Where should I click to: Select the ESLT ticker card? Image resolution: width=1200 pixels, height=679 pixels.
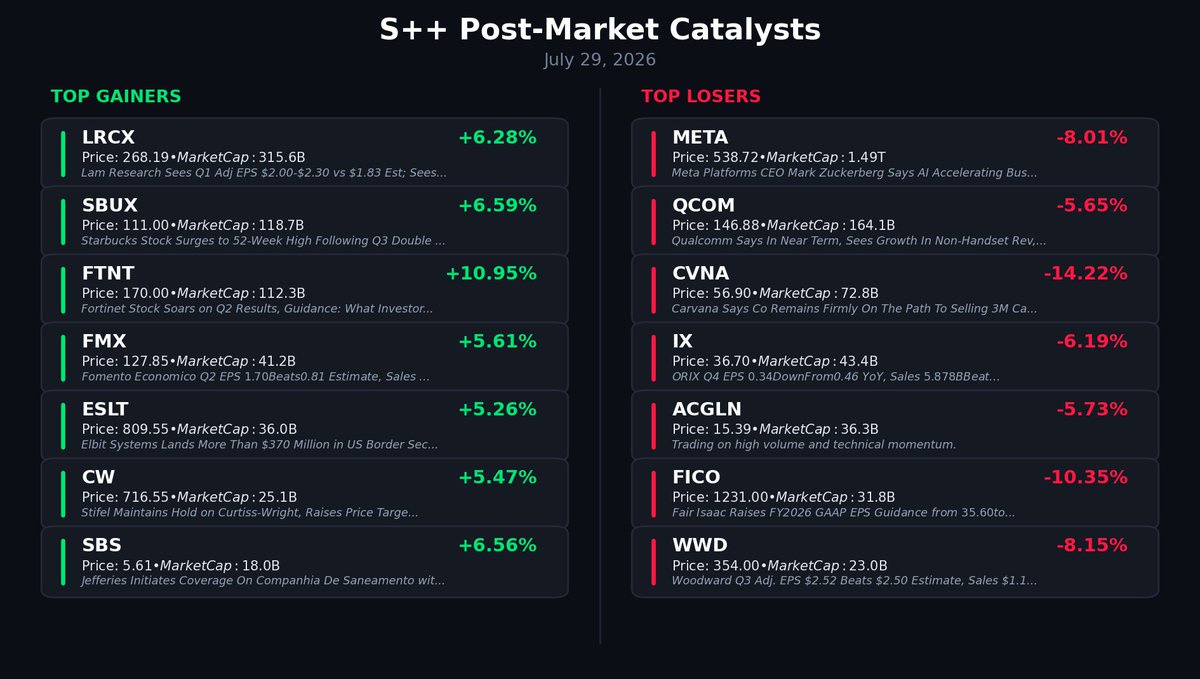[304, 425]
